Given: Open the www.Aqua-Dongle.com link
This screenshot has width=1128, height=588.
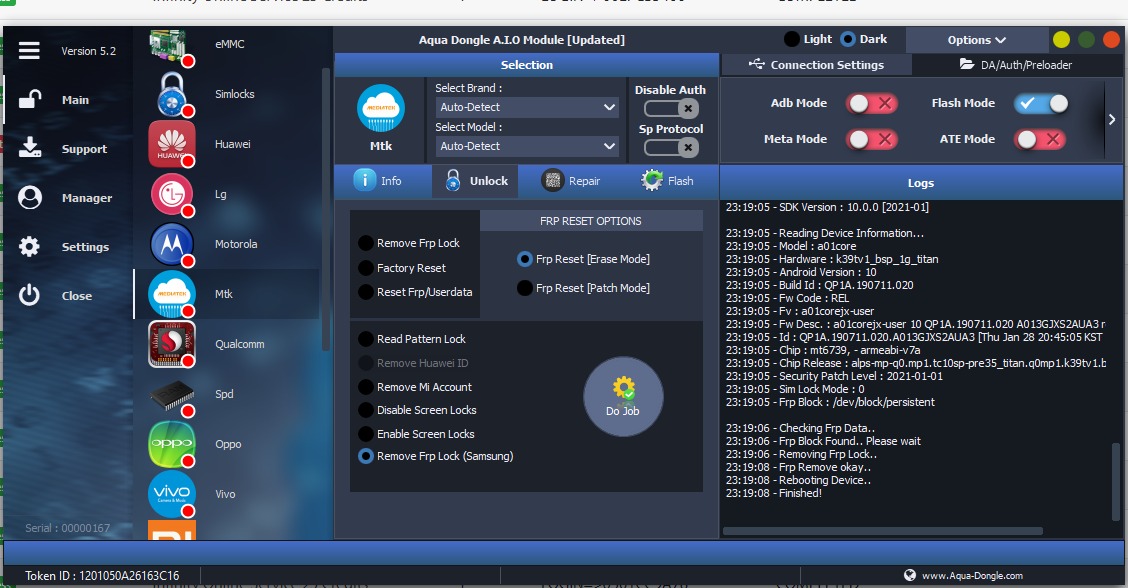Looking at the screenshot, I should coord(972,576).
